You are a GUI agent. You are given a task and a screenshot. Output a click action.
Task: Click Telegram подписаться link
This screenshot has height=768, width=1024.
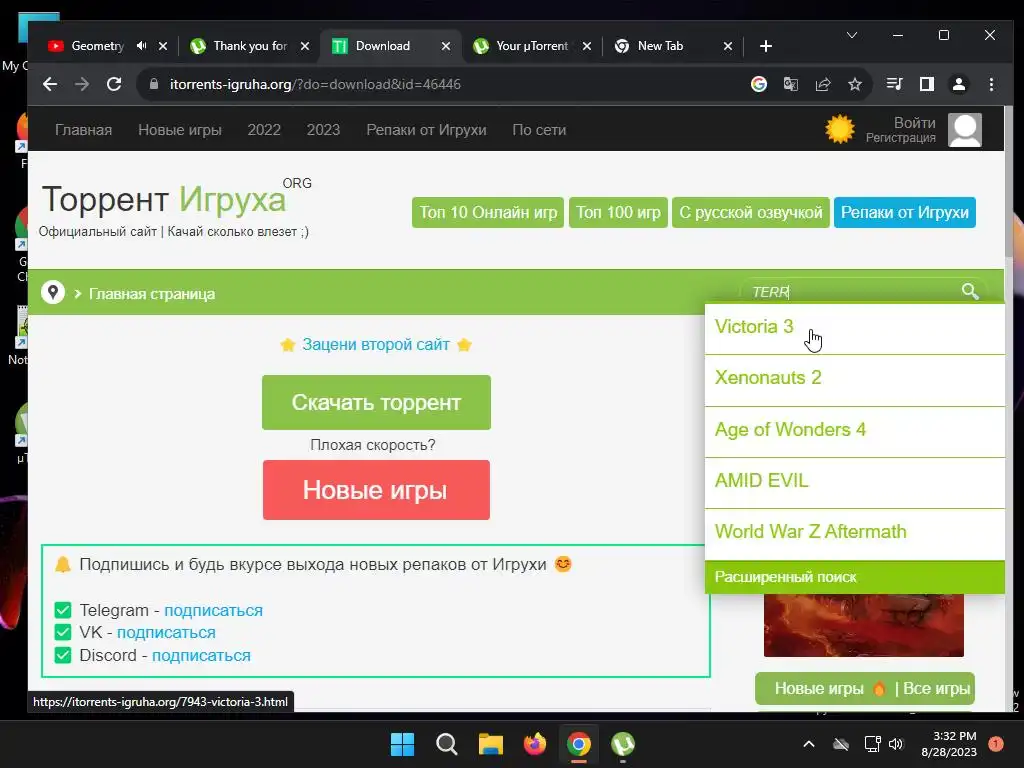[x=214, y=611]
